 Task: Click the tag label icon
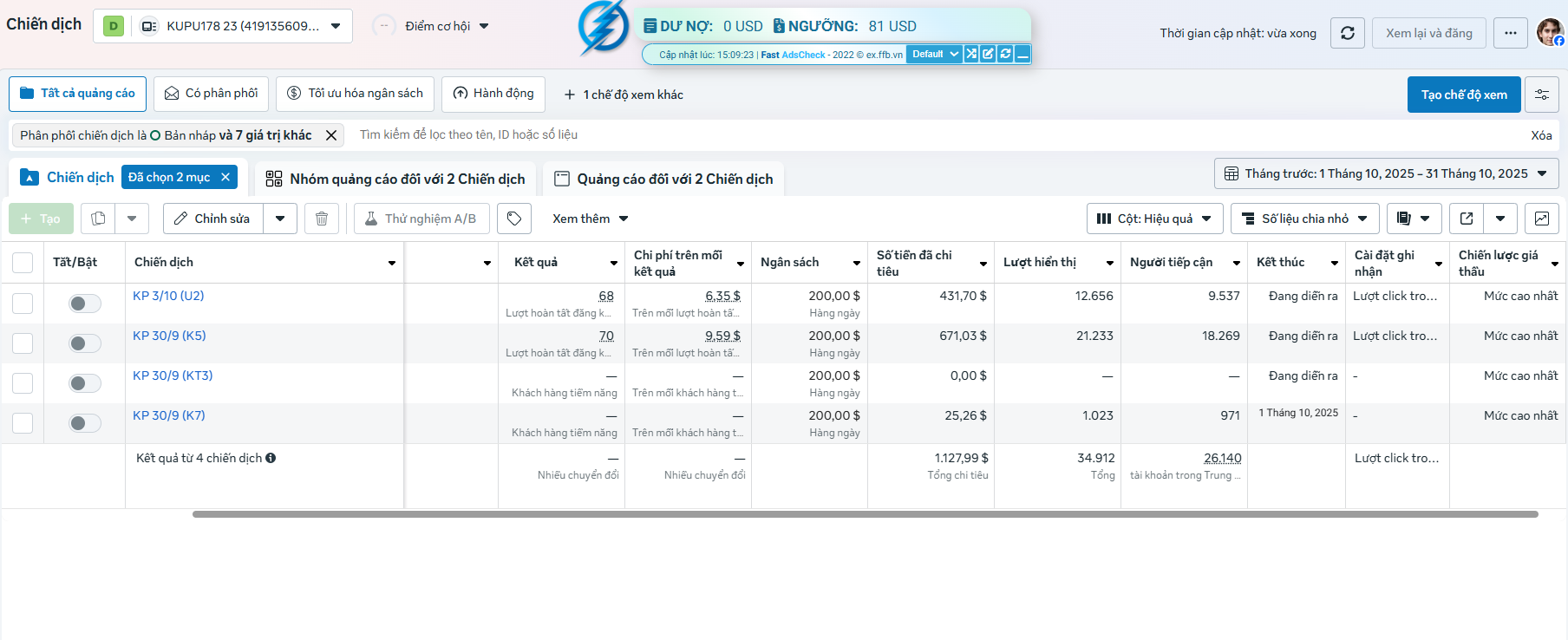tap(514, 219)
